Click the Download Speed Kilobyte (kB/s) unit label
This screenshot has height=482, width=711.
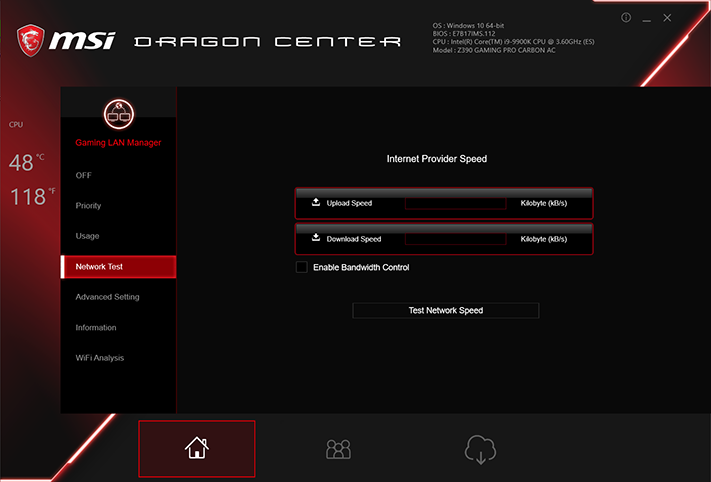tap(544, 239)
